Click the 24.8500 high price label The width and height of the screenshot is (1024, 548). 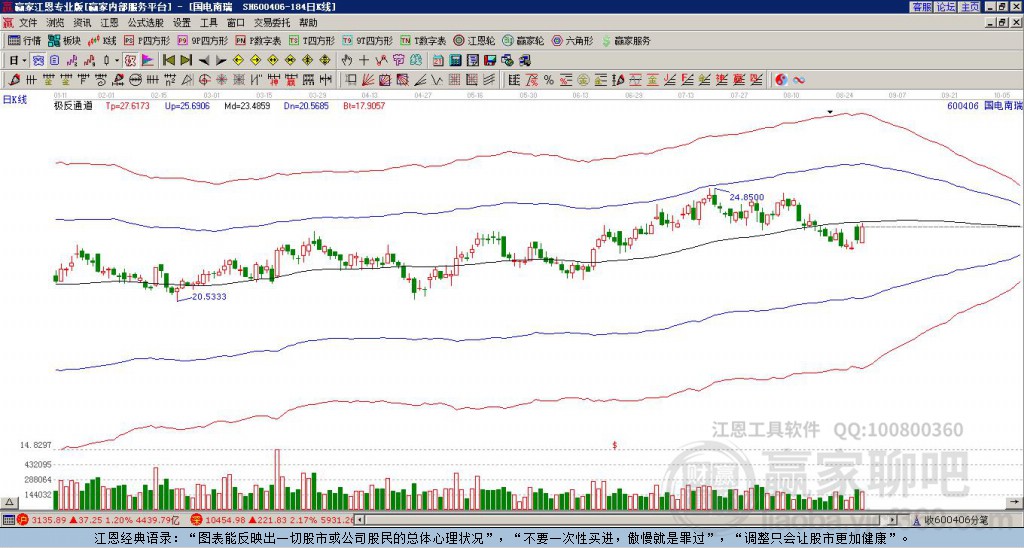(746, 197)
